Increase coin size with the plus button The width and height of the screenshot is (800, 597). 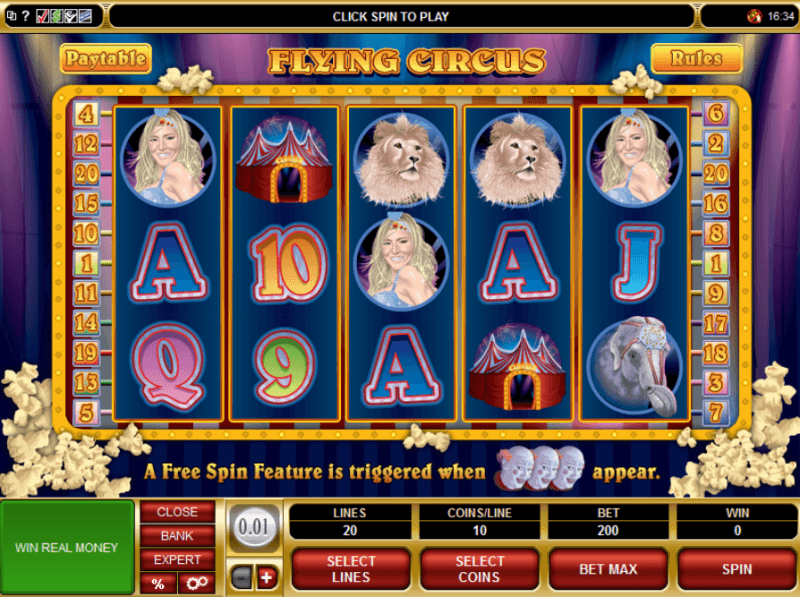pyautogui.click(x=267, y=578)
